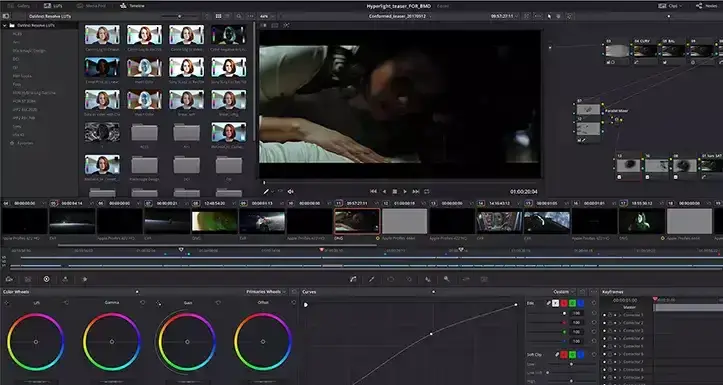The height and width of the screenshot is (385, 723).
Task: Open the Color Match palette
Action: [x=28, y=279]
